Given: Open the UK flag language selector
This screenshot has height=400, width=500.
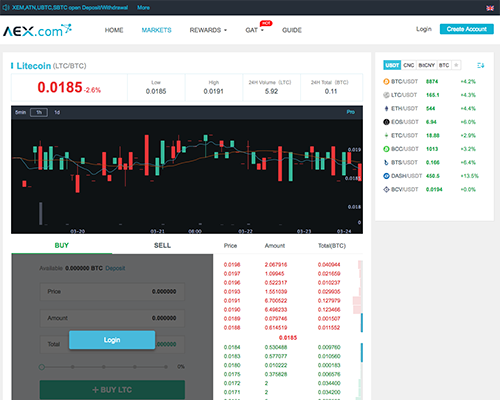Looking at the screenshot, I should tap(490, 8).
